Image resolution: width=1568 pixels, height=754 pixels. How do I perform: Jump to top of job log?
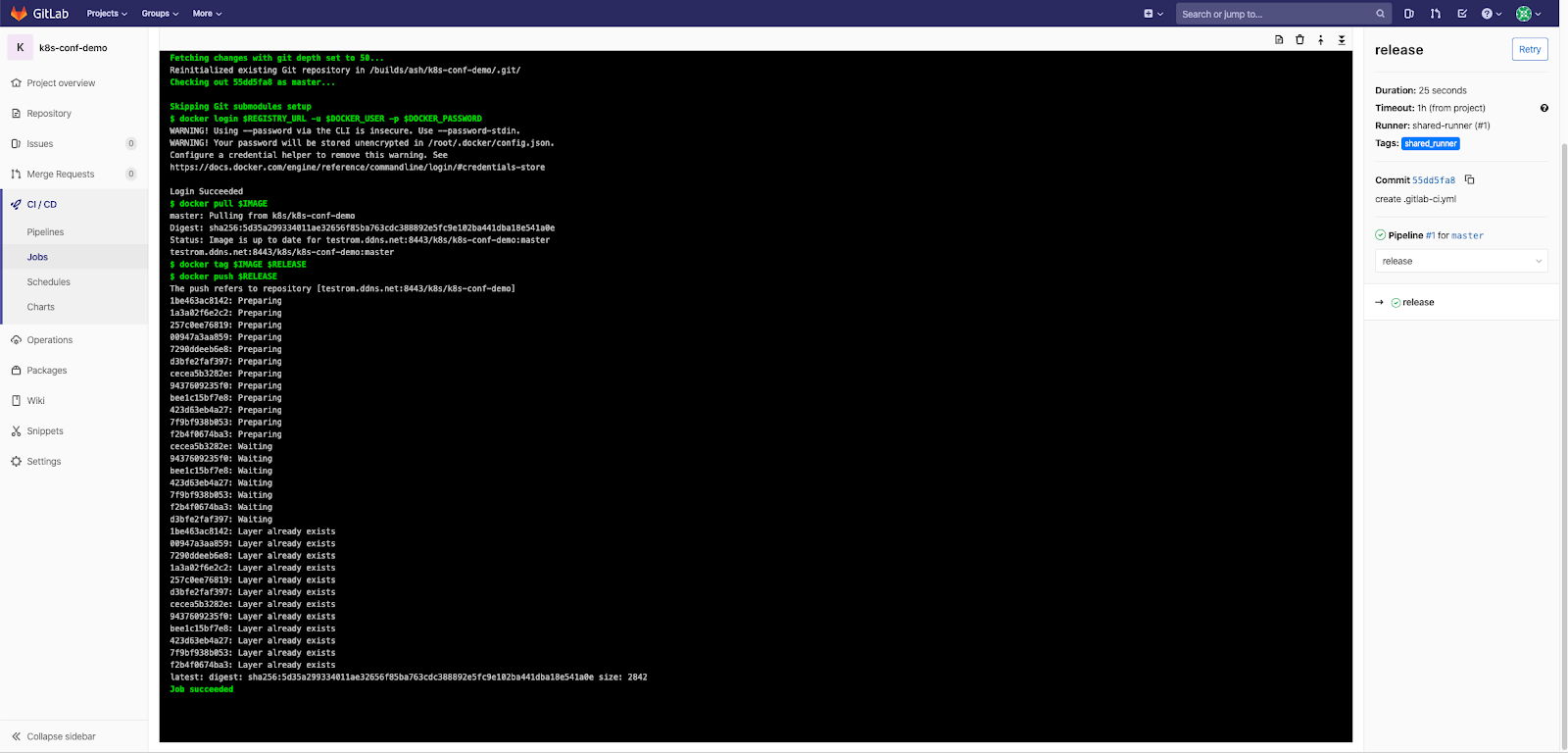click(x=1321, y=40)
